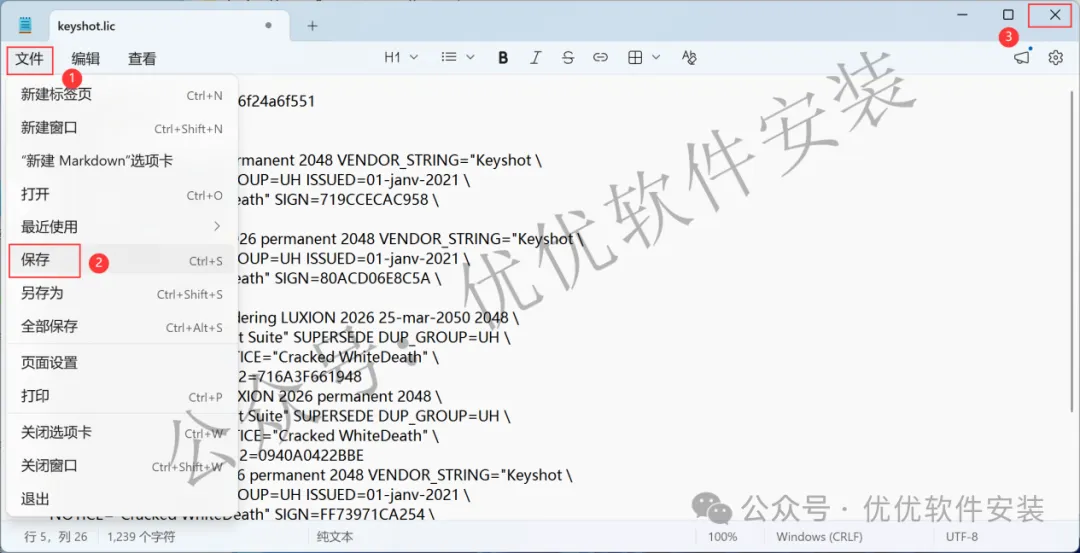The height and width of the screenshot is (553, 1080).
Task: Choose 退出 from the menu
Action: (x=122, y=499)
